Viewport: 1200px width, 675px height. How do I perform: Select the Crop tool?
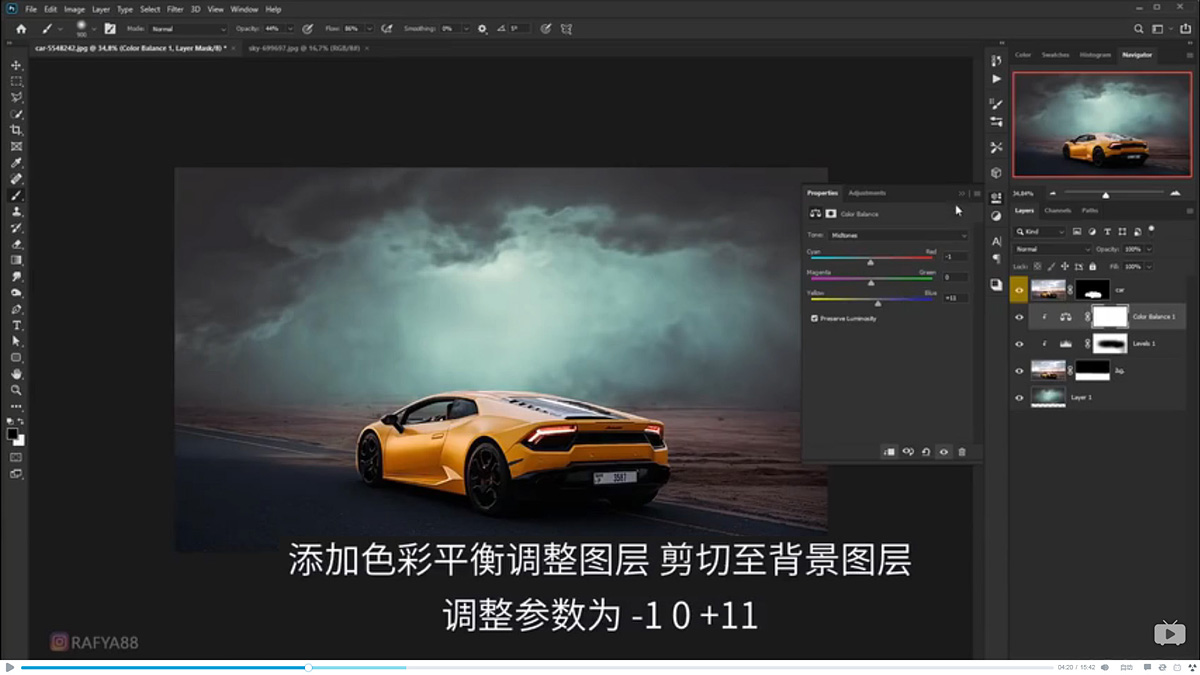(x=15, y=130)
